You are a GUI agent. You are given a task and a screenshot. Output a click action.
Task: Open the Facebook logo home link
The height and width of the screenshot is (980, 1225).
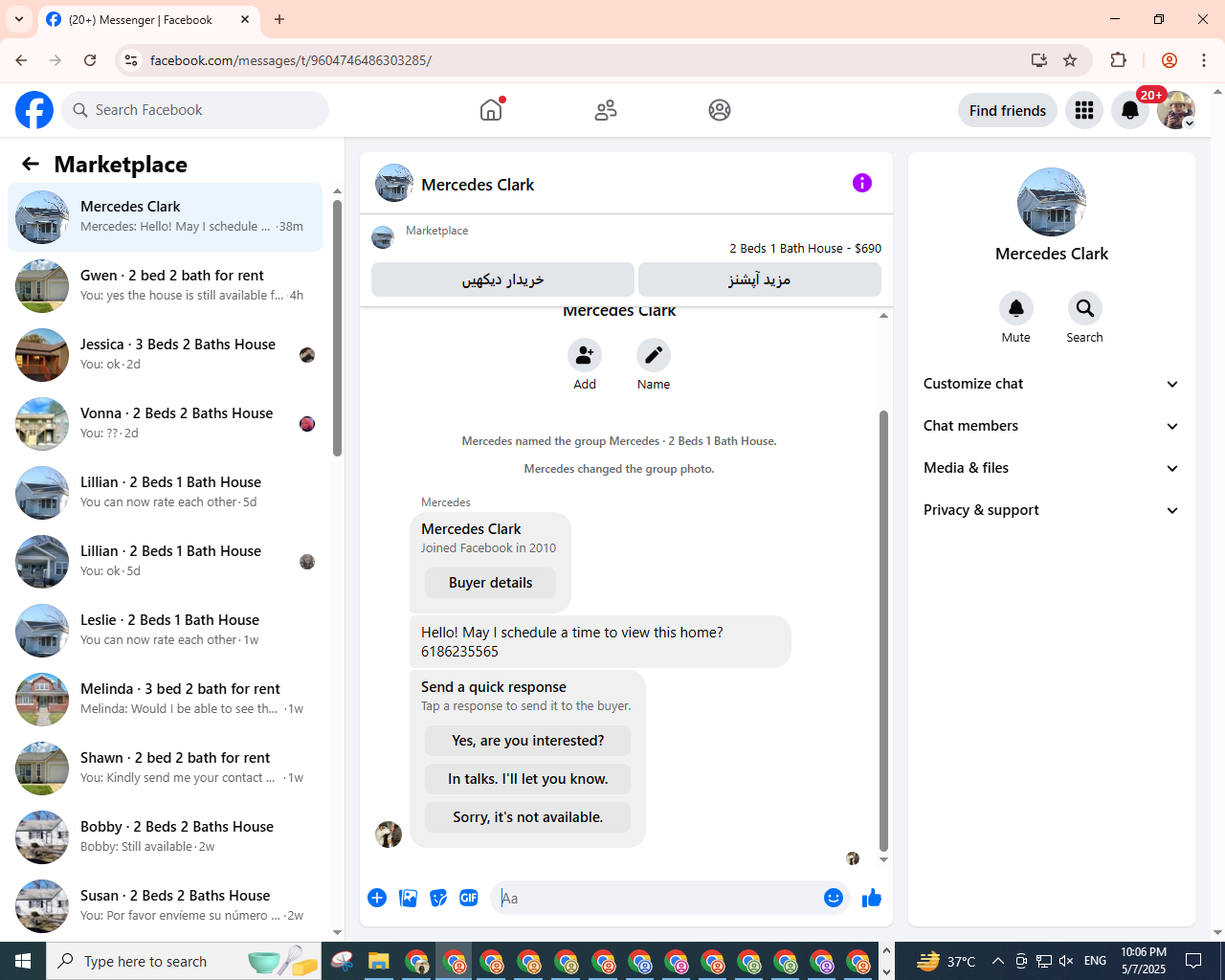coord(34,110)
